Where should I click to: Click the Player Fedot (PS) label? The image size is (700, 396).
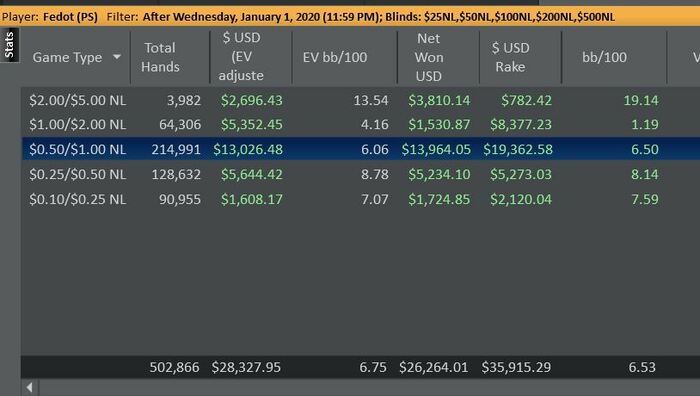[x=50, y=17]
